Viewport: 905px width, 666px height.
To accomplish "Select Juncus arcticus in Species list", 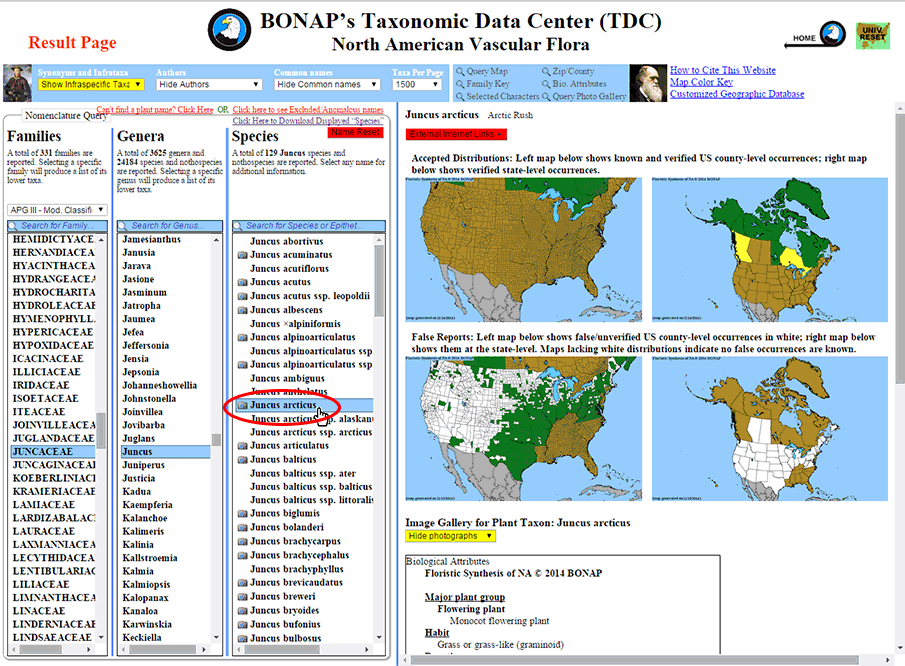I will (305, 405).
